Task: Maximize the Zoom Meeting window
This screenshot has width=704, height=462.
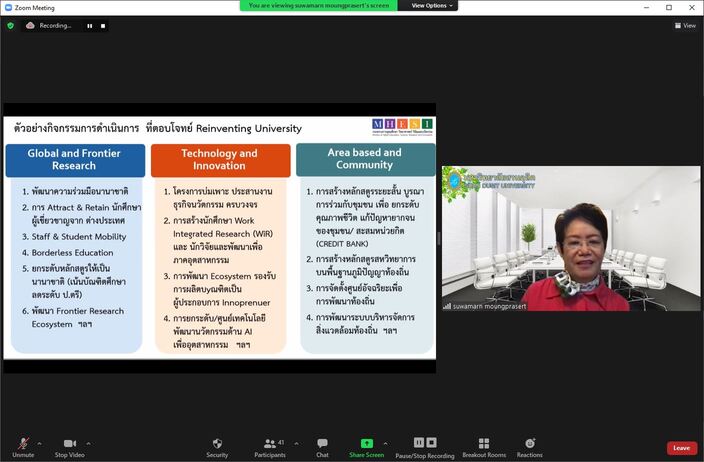Action: [x=669, y=7]
